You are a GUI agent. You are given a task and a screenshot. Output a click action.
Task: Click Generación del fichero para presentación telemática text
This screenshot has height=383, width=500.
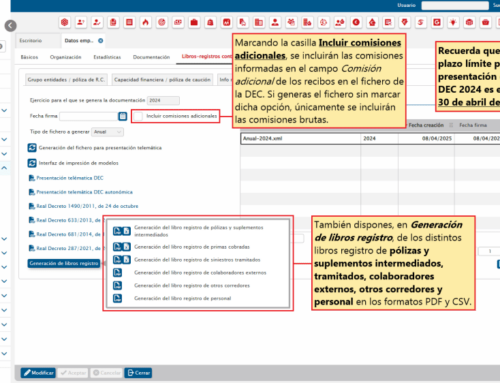click(x=100, y=148)
